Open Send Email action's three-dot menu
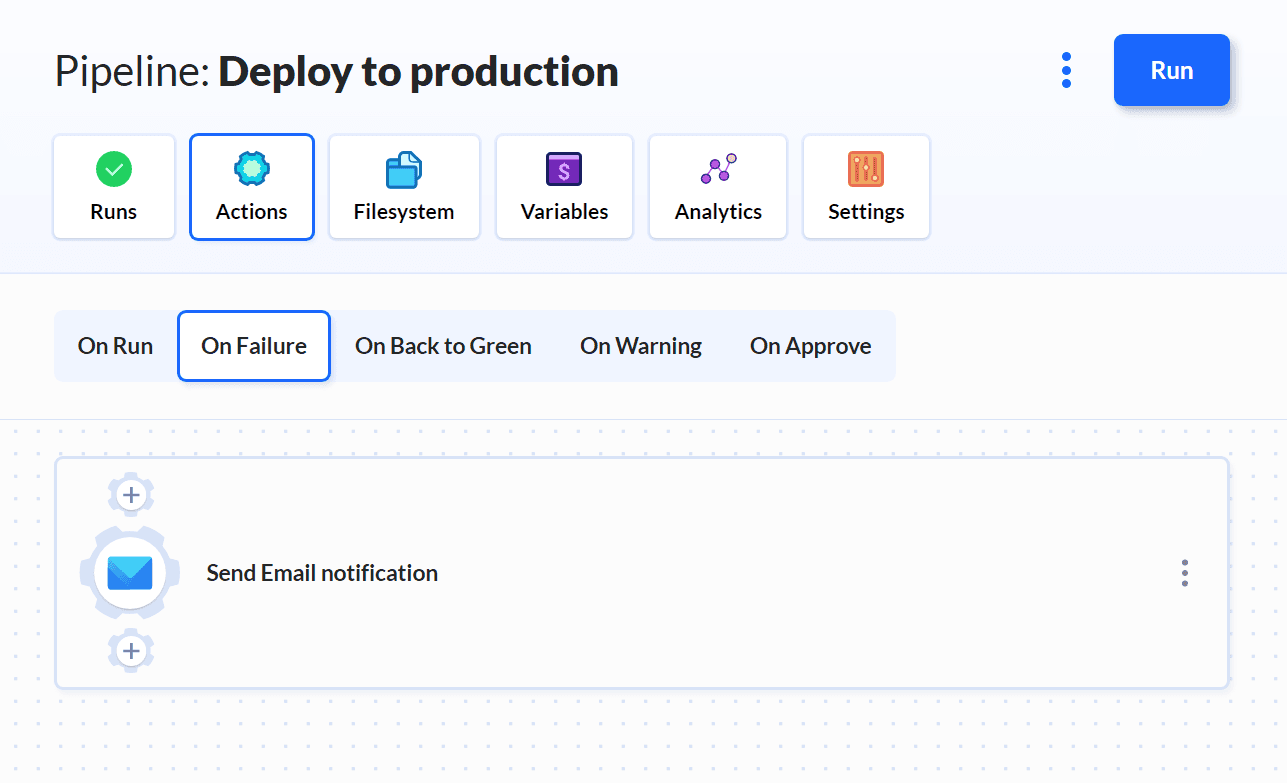1287x783 pixels. [x=1184, y=573]
